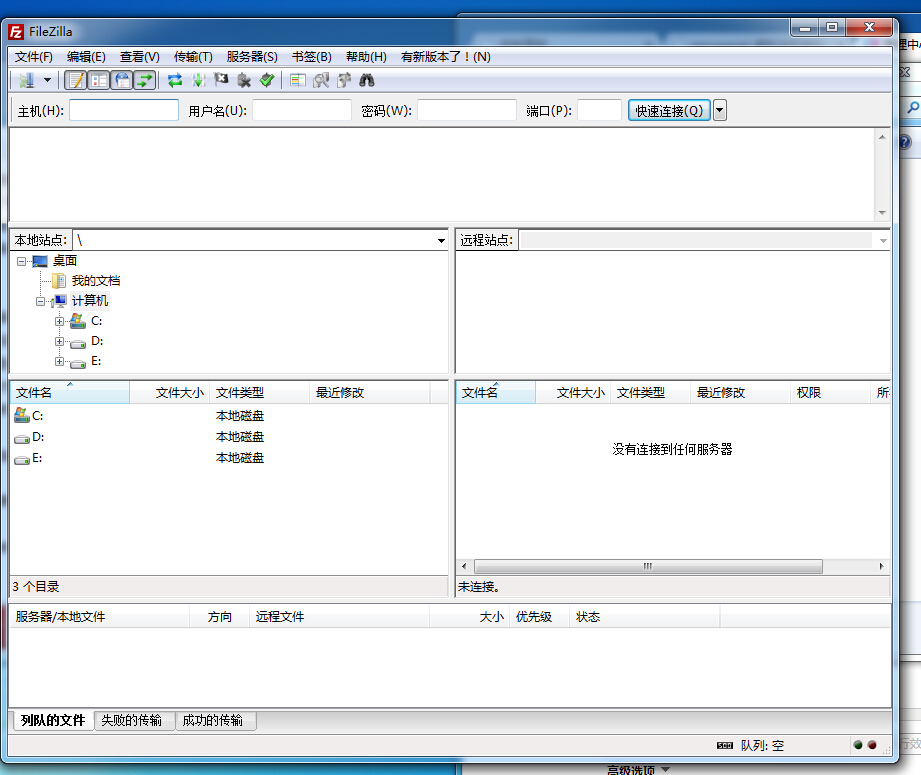
Task: Click remote list scroll-right arrow
Action: (x=882, y=566)
